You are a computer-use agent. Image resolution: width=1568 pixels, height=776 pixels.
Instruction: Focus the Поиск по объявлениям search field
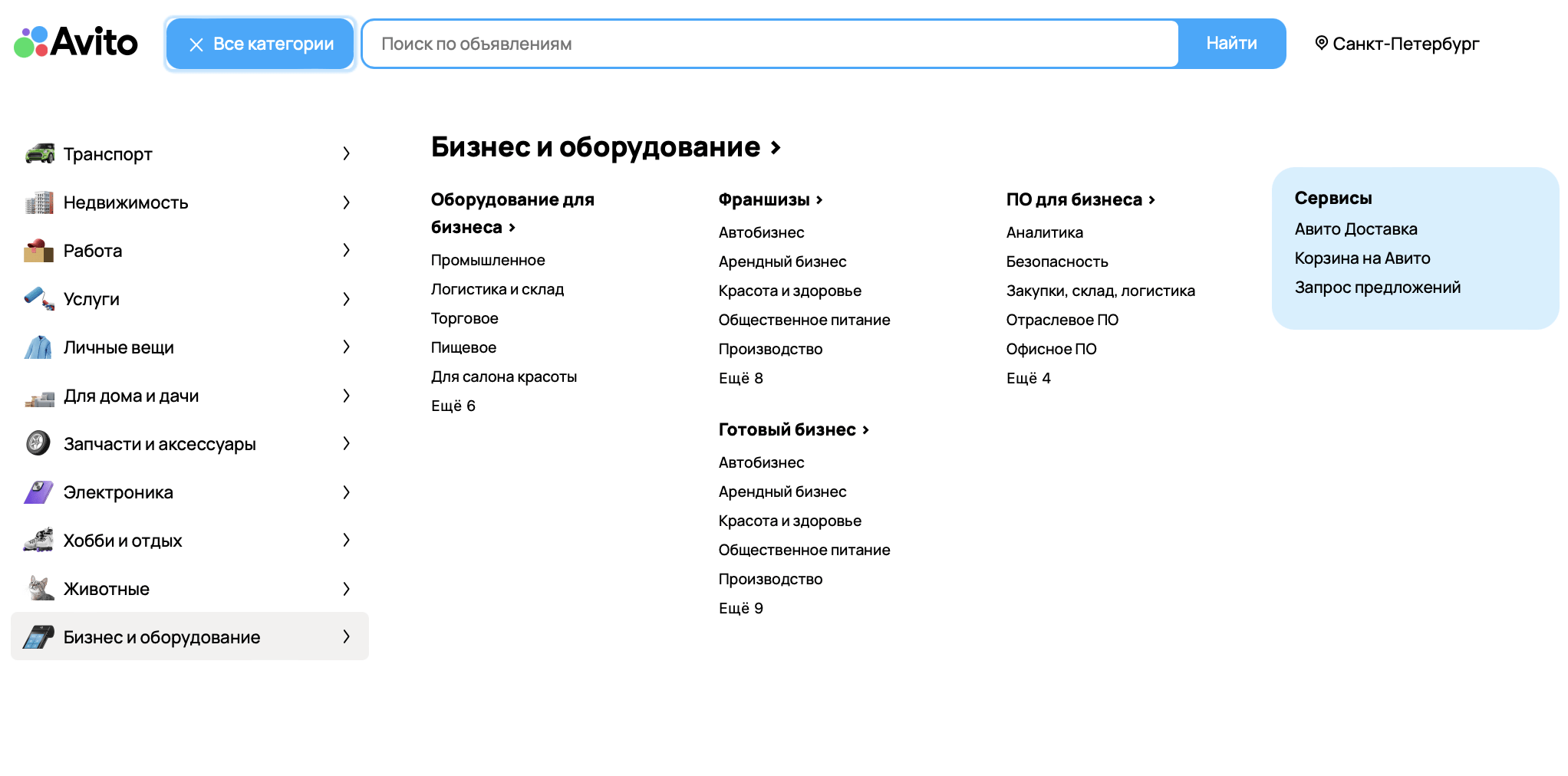coord(770,44)
